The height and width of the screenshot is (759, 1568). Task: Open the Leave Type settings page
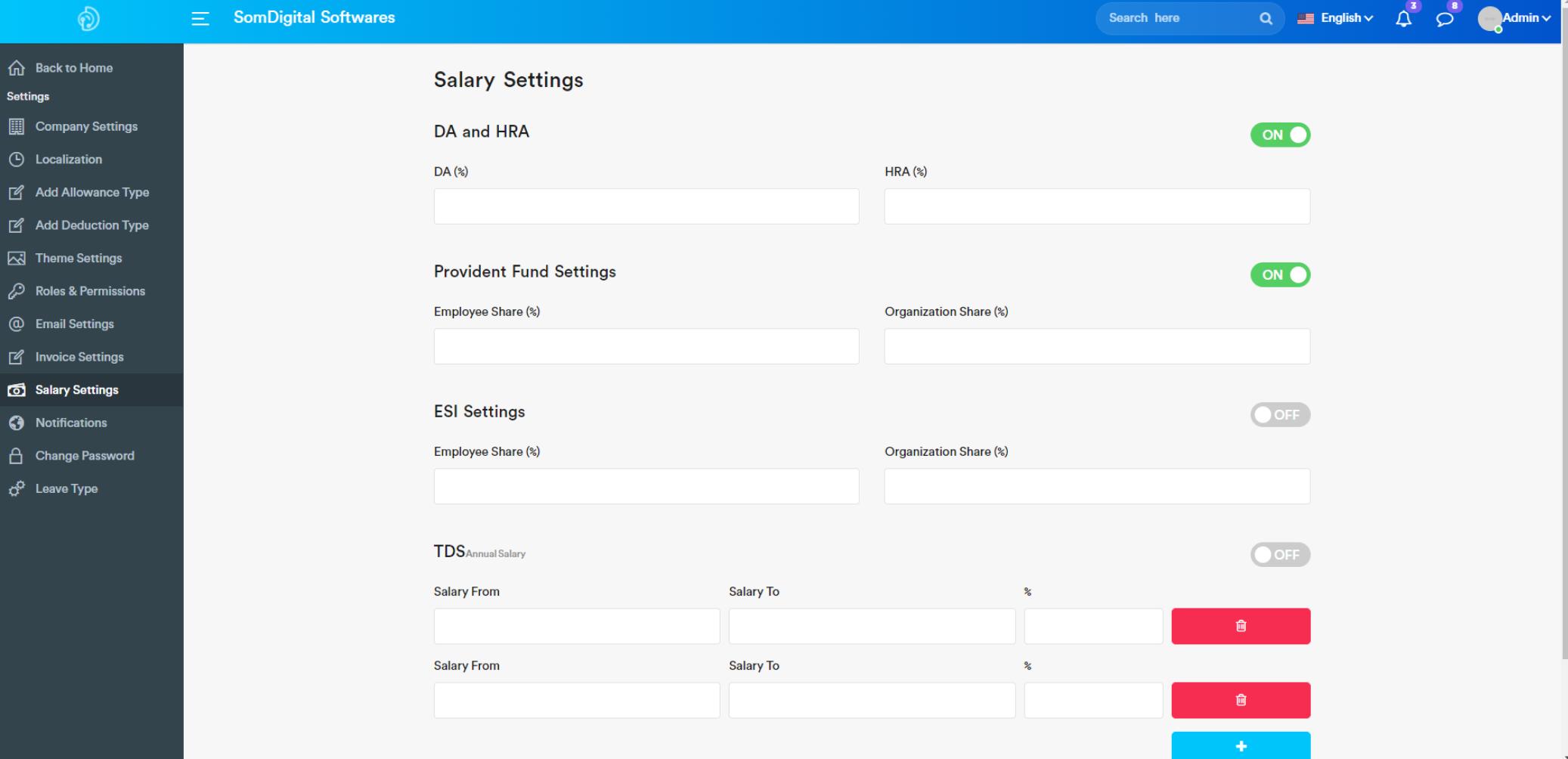coord(67,488)
